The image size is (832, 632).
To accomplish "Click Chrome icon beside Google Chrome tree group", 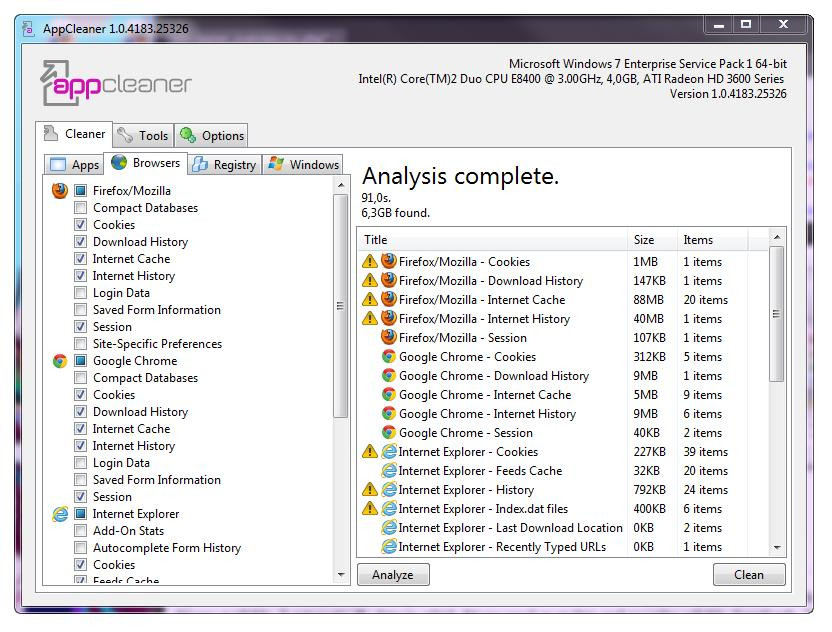I will pyautogui.click(x=60, y=361).
